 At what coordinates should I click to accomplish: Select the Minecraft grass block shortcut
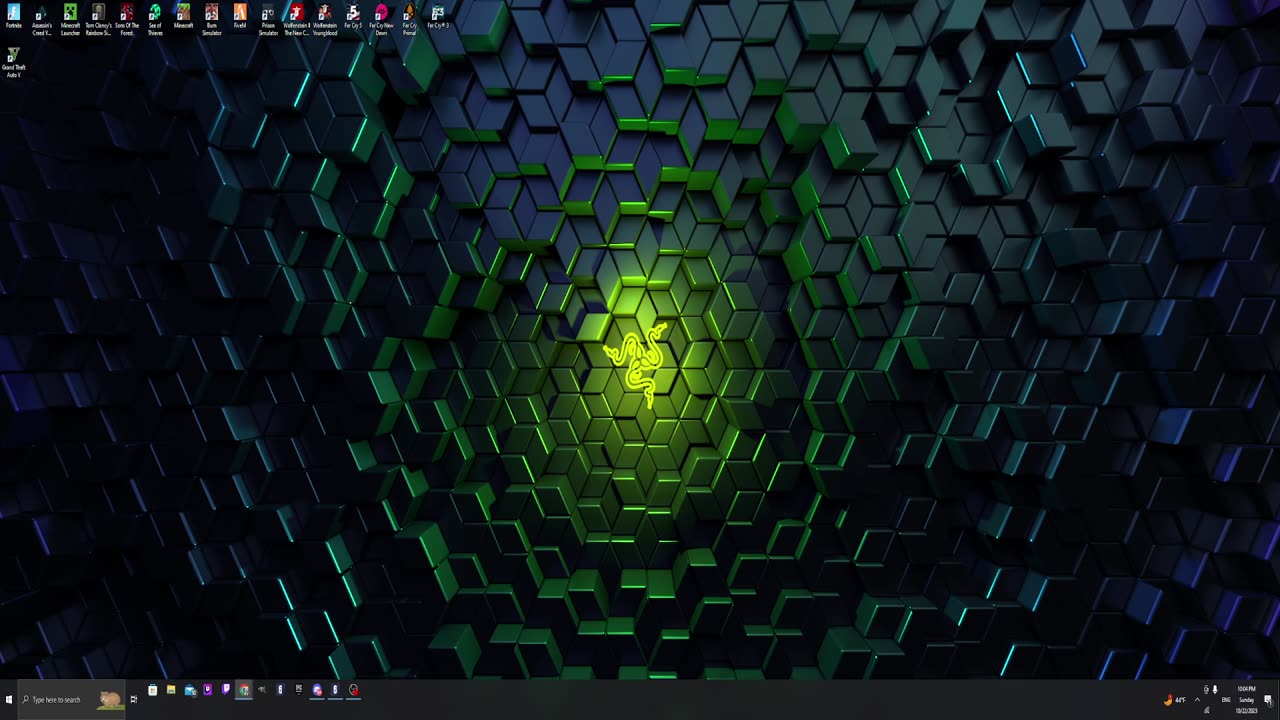(183, 17)
